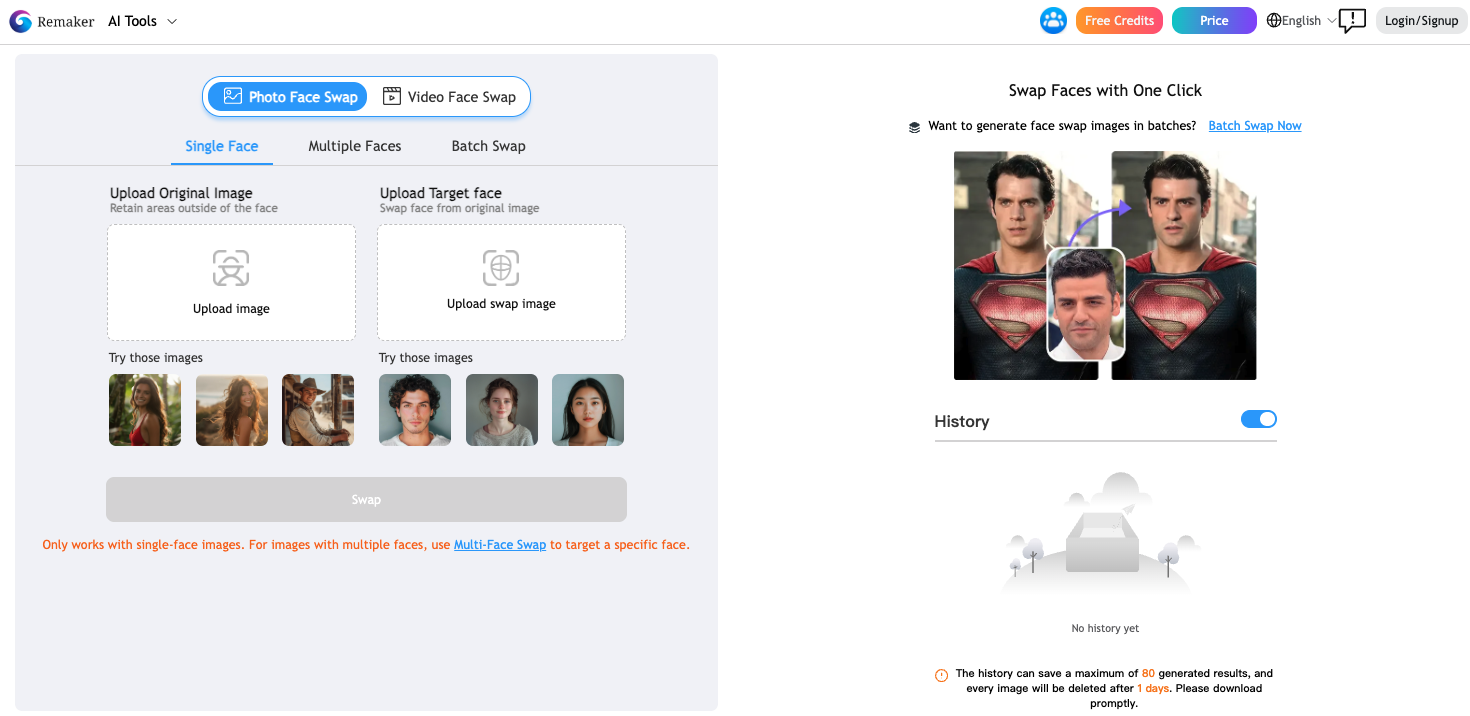The image size is (1470, 716).
Task: Toggle the History switch off
Action: click(x=1258, y=419)
